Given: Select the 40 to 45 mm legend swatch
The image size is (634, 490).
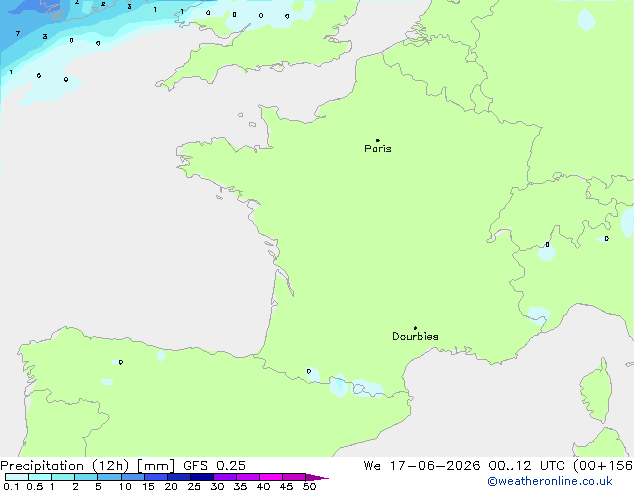Looking at the screenshot, I should (x=271, y=477).
